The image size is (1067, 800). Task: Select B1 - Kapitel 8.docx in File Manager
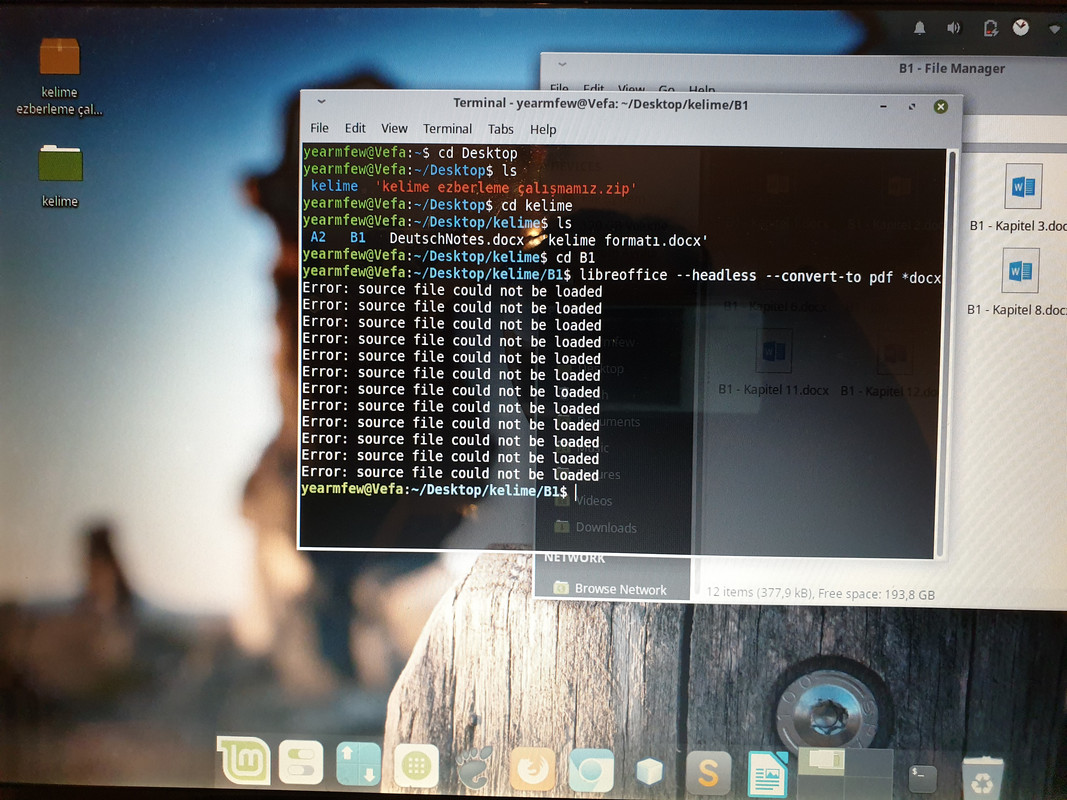1019,283
